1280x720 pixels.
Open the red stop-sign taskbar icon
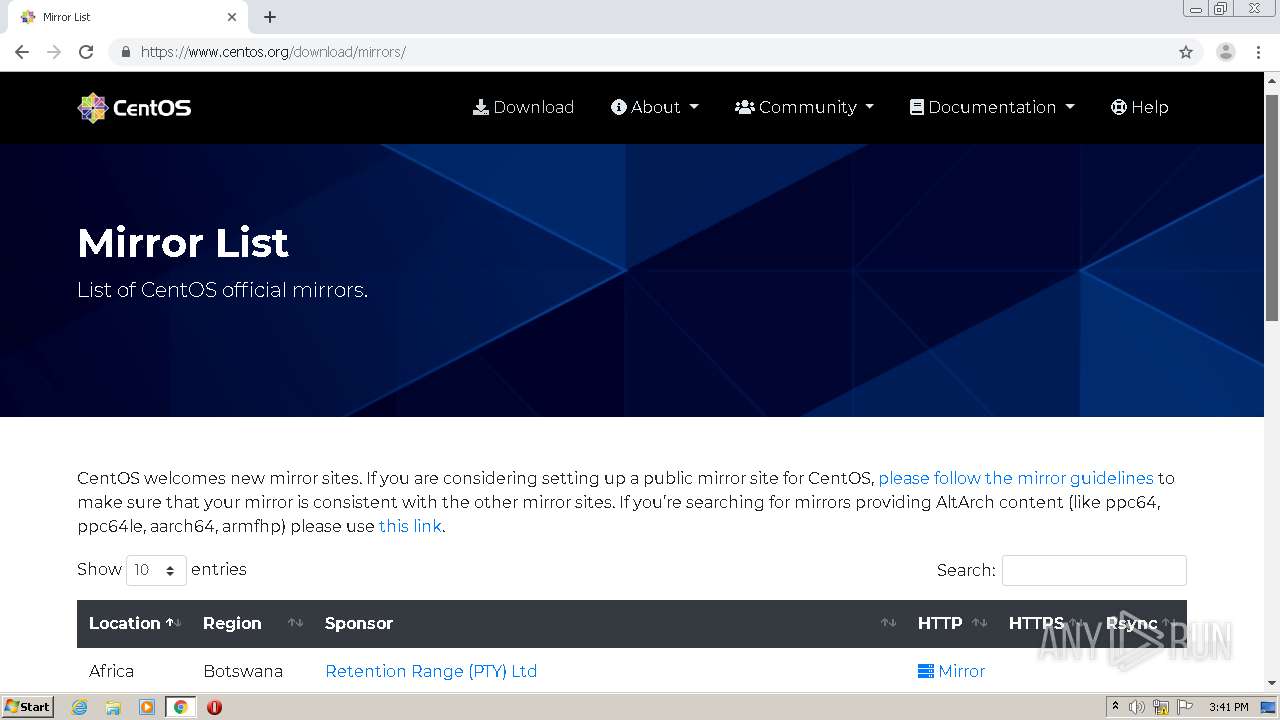pyautogui.click(x=214, y=707)
